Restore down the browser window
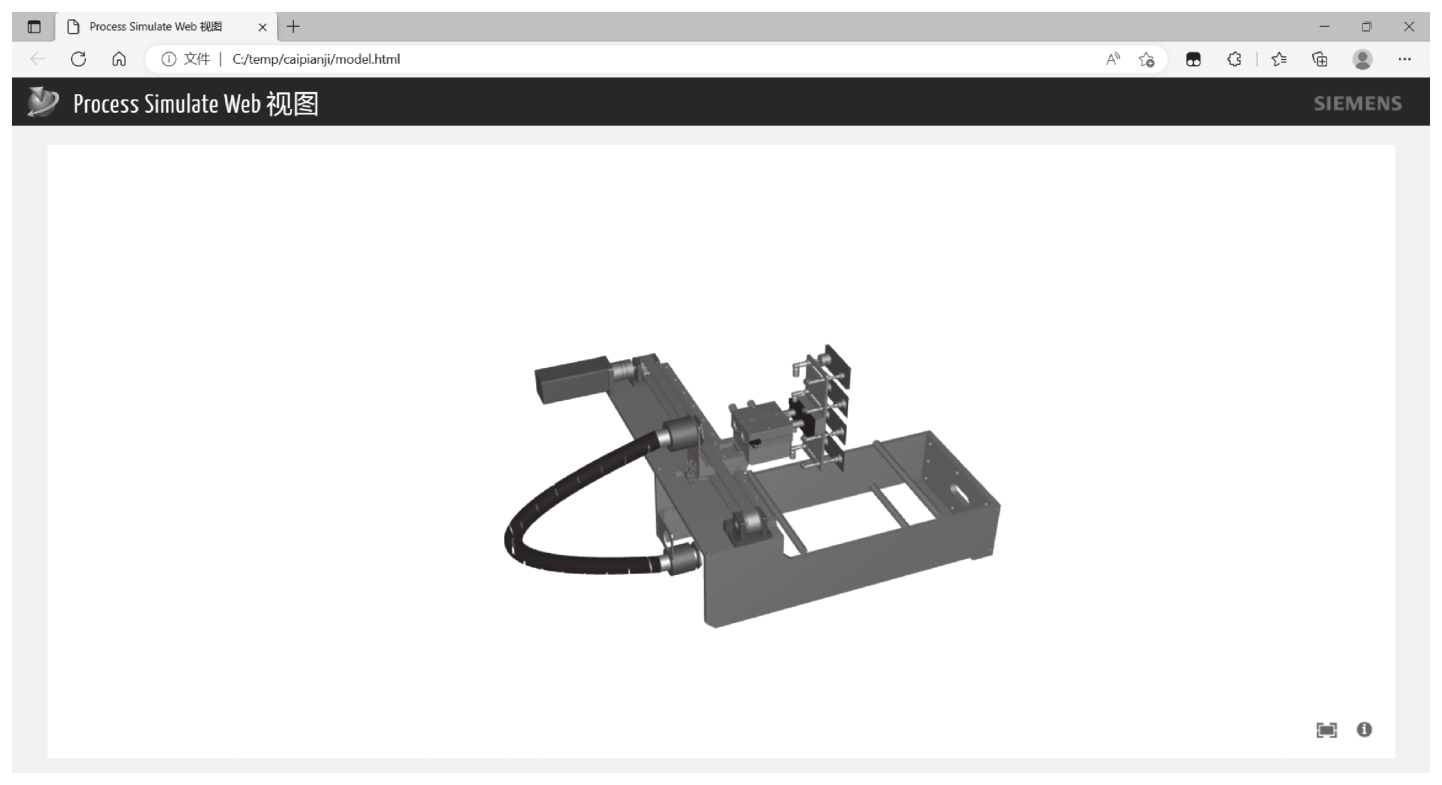The width and height of the screenshot is (1442, 785). pyautogui.click(x=1366, y=27)
